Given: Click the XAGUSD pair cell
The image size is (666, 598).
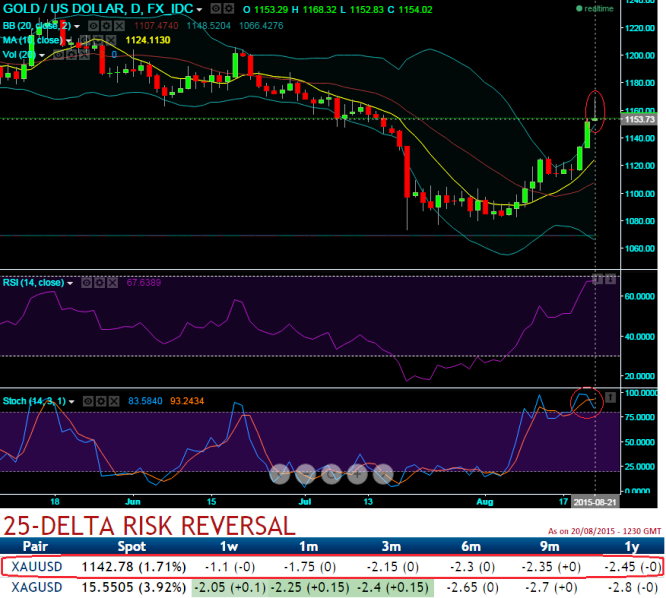Looking at the screenshot, I should click(37, 587).
